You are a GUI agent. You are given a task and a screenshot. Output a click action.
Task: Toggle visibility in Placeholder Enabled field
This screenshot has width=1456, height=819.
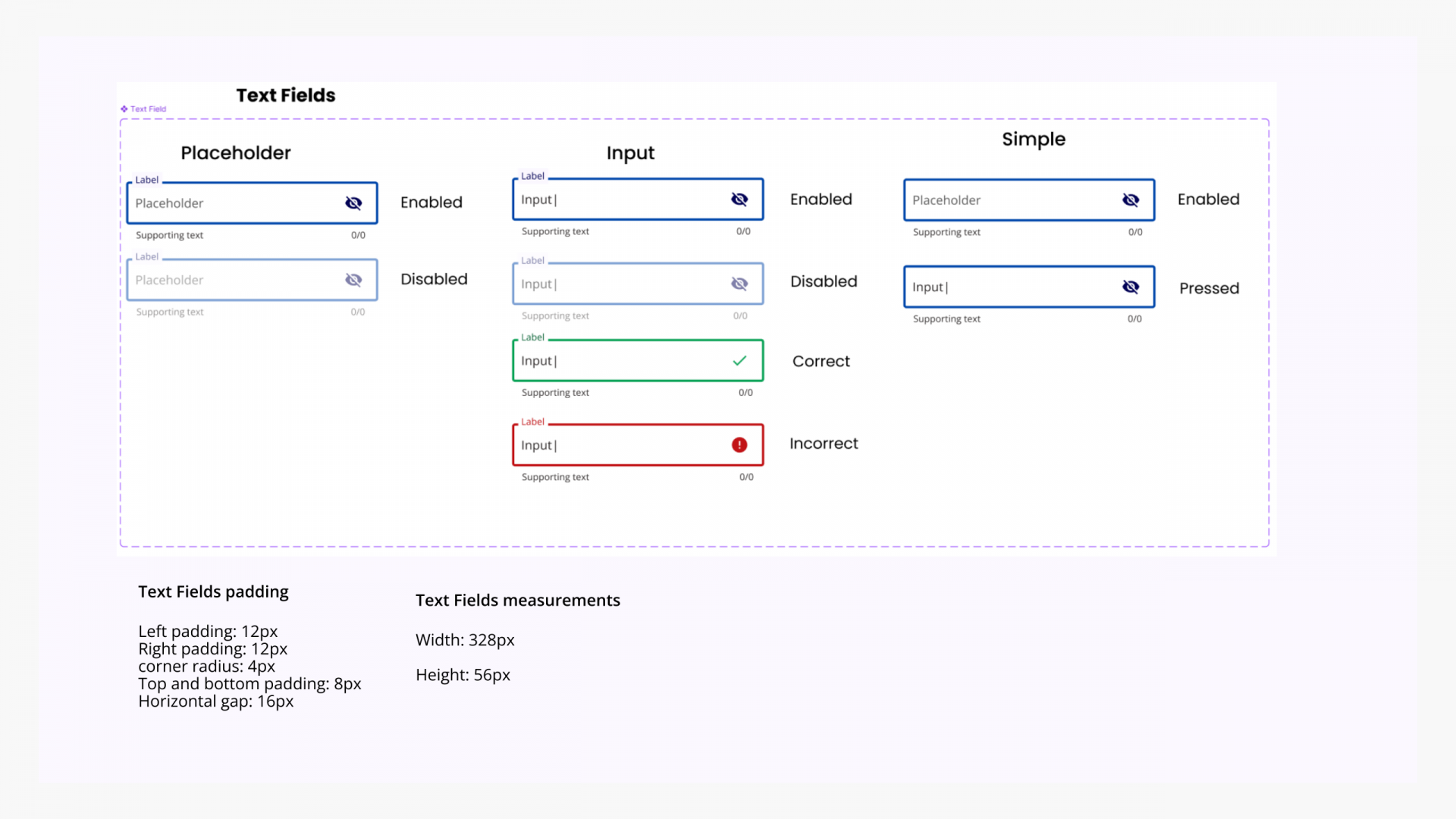353,203
